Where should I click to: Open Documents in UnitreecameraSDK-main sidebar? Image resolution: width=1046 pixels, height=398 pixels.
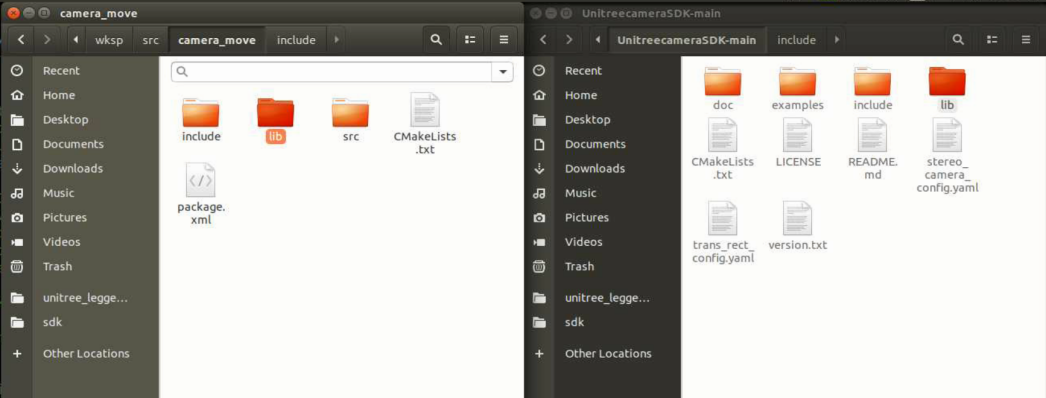coord(602,144)
